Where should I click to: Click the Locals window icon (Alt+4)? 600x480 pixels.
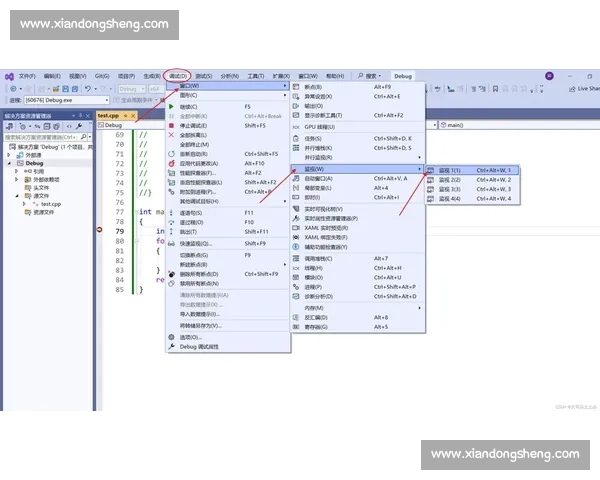coord(296,188)
